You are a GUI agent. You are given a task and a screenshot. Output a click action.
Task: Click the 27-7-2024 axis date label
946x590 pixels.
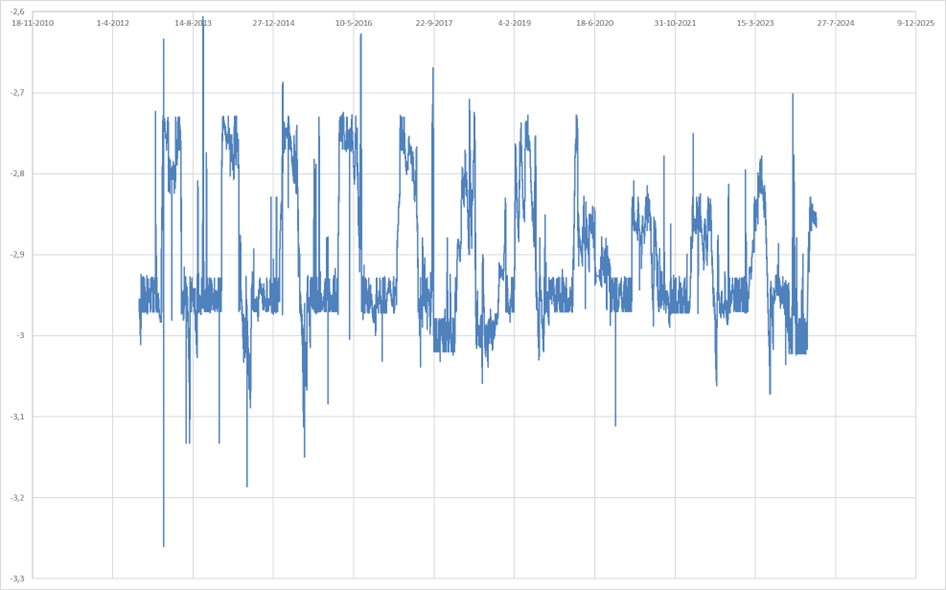pyautogui.click(x=835, y=22)
